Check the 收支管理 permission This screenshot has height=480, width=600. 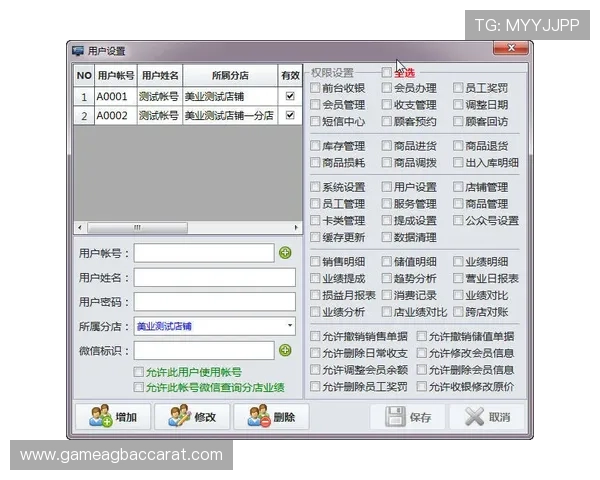(386, 104)
